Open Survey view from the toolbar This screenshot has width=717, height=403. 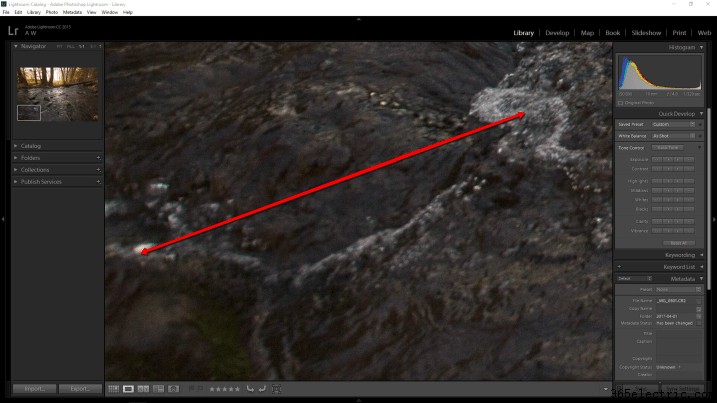point(159,389)
